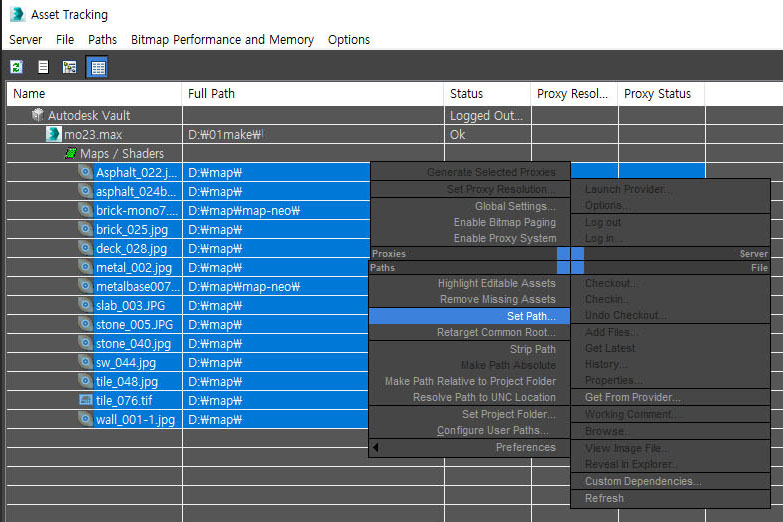Click the bitmap icon beside brick-mono7
This screenshot has width=783, height=522.
[86, 210]
